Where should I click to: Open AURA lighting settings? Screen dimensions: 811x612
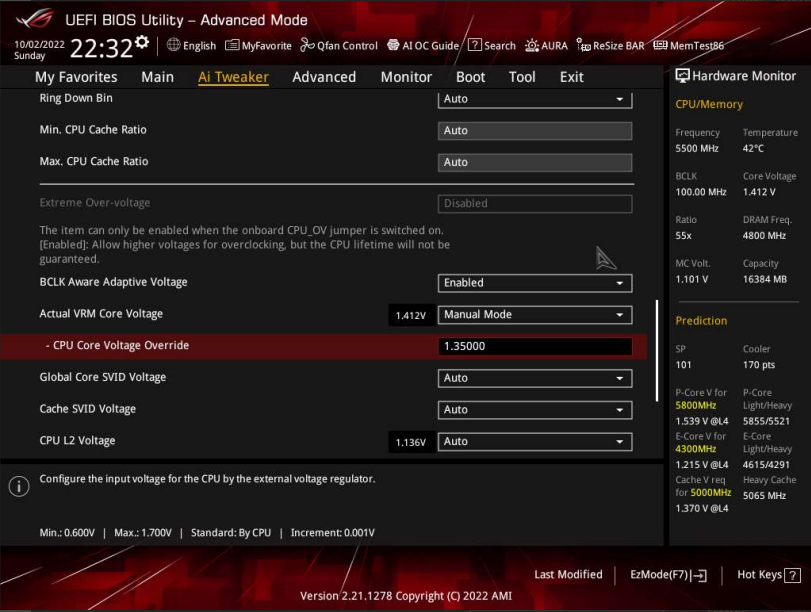point(547,46)
